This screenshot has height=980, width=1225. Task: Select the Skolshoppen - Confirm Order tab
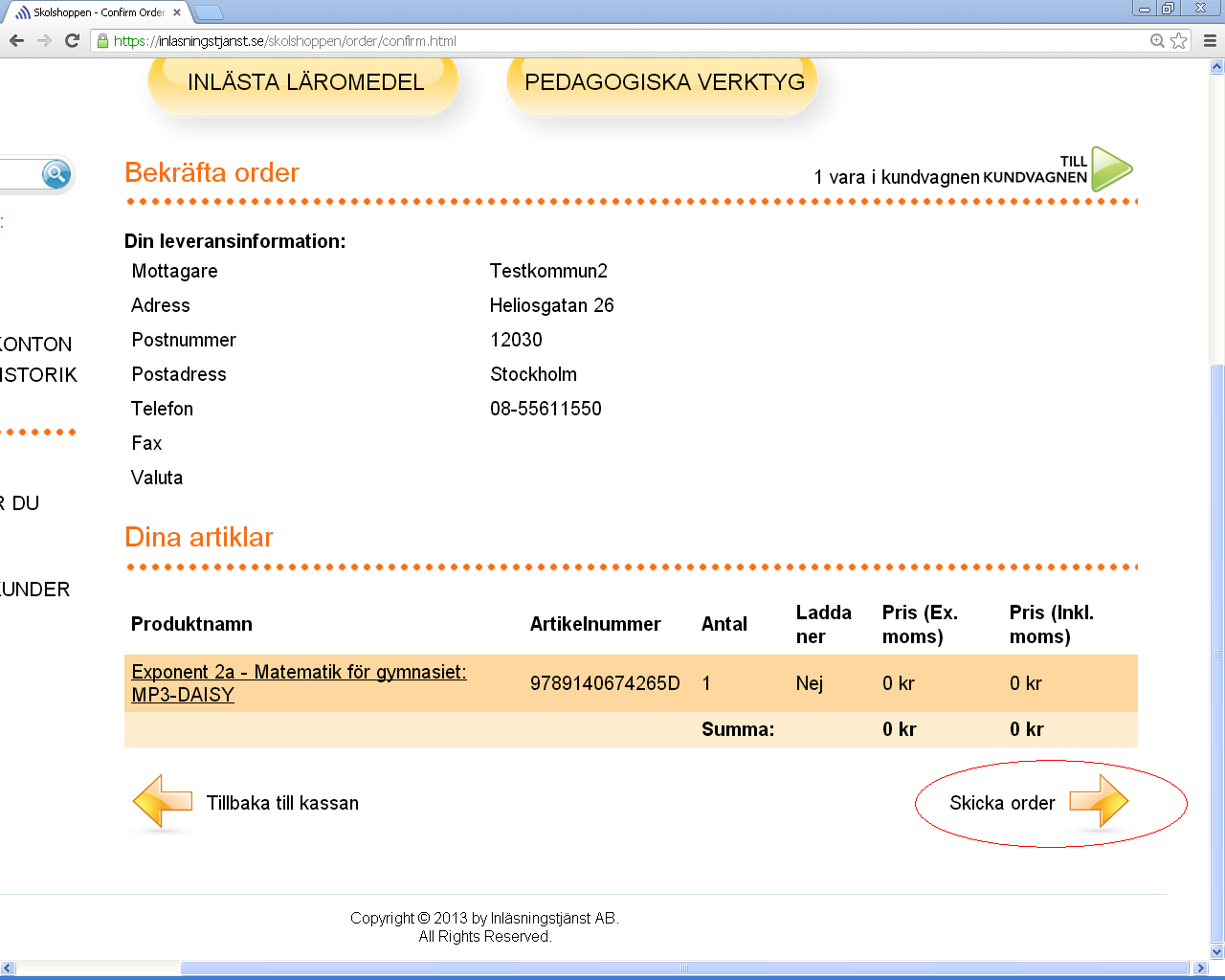(98, 12)
